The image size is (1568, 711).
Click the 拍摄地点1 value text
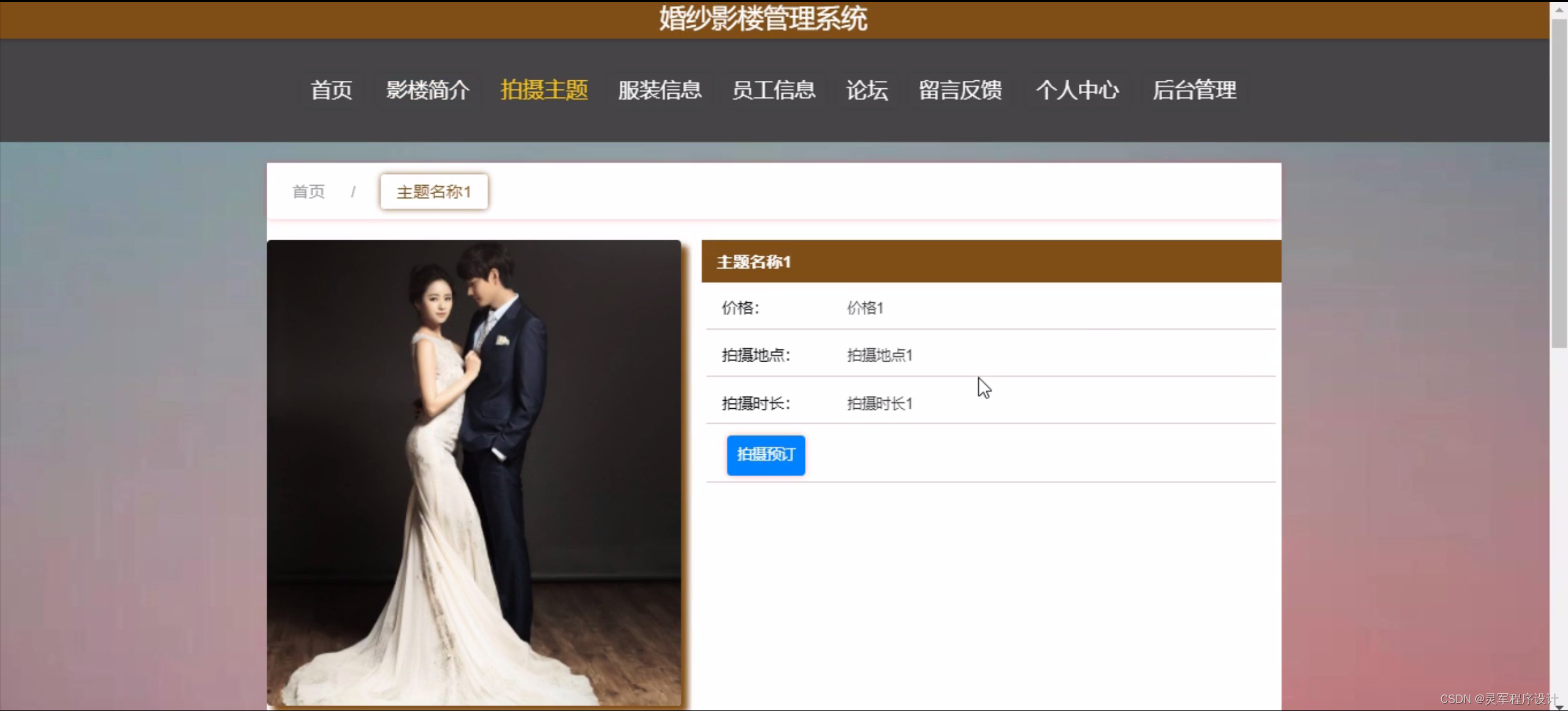(880, 355)
